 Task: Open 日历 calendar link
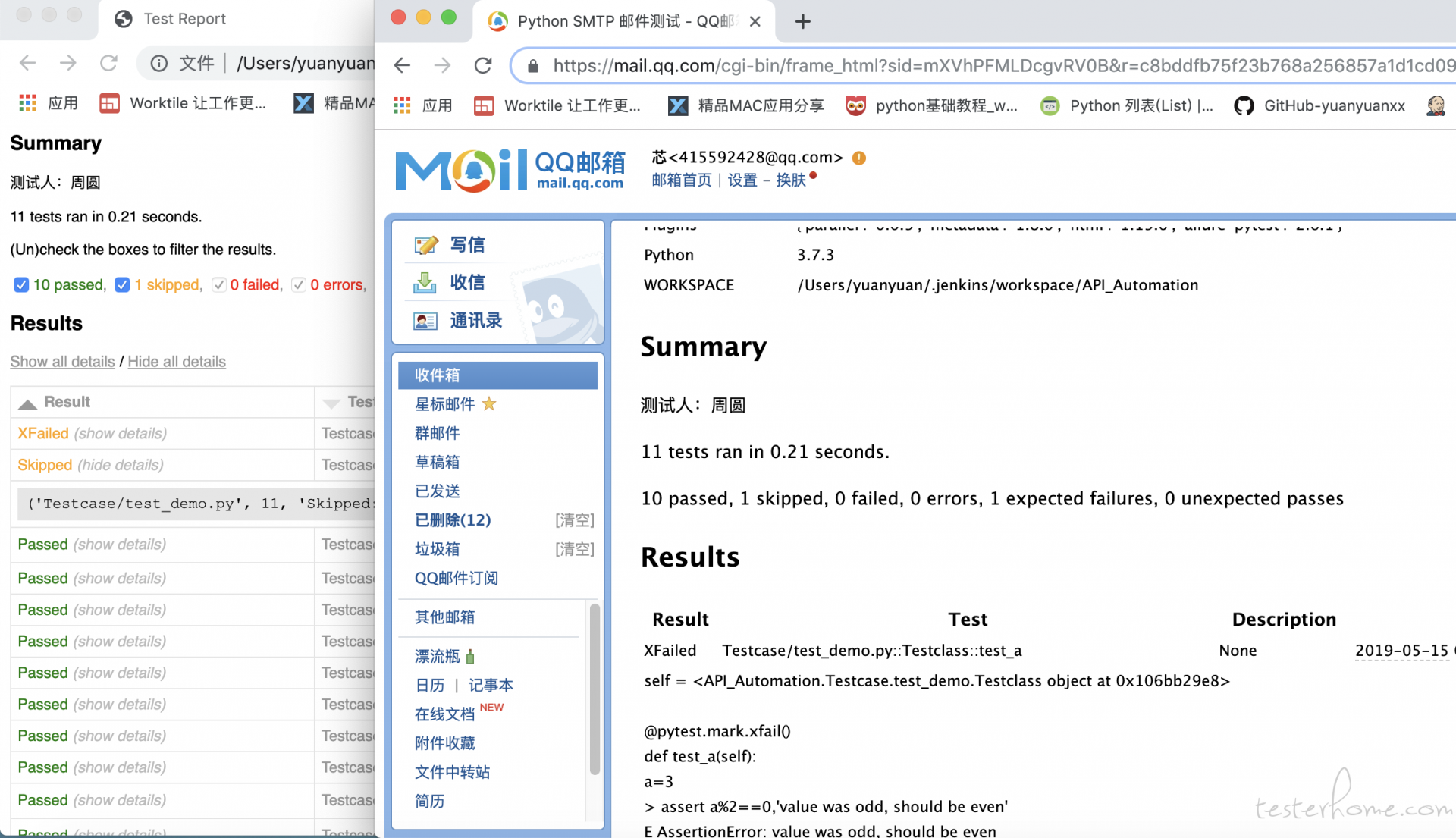pyautogui.click(x=429, y=685)
